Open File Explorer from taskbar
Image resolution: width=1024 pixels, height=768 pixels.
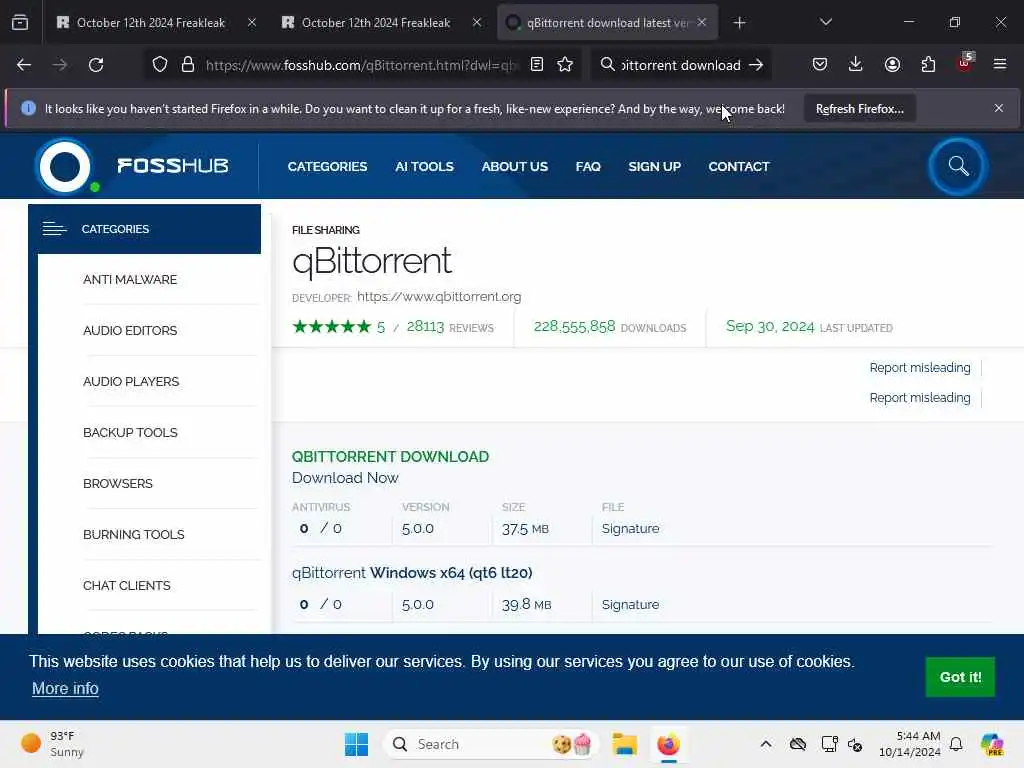624,744
